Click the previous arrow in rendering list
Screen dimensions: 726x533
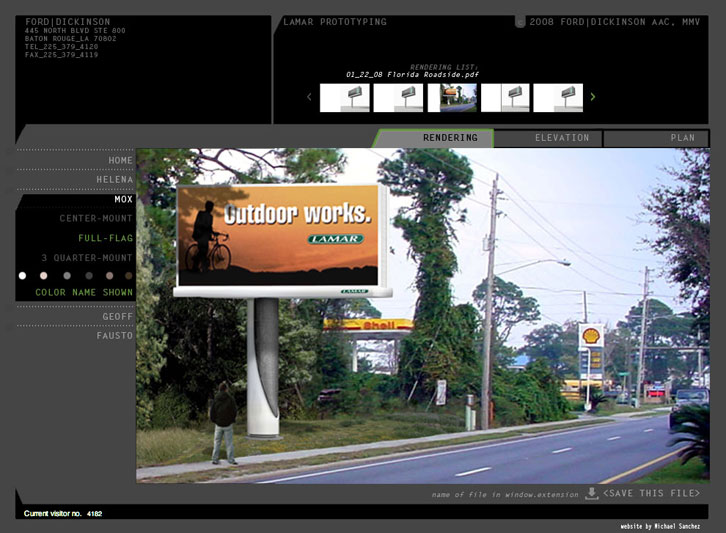click(x=309, y=97)
